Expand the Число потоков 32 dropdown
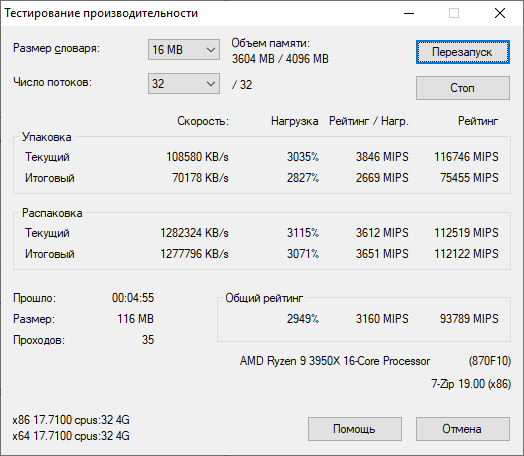The image size is (524, 456). tap(184, 84)
